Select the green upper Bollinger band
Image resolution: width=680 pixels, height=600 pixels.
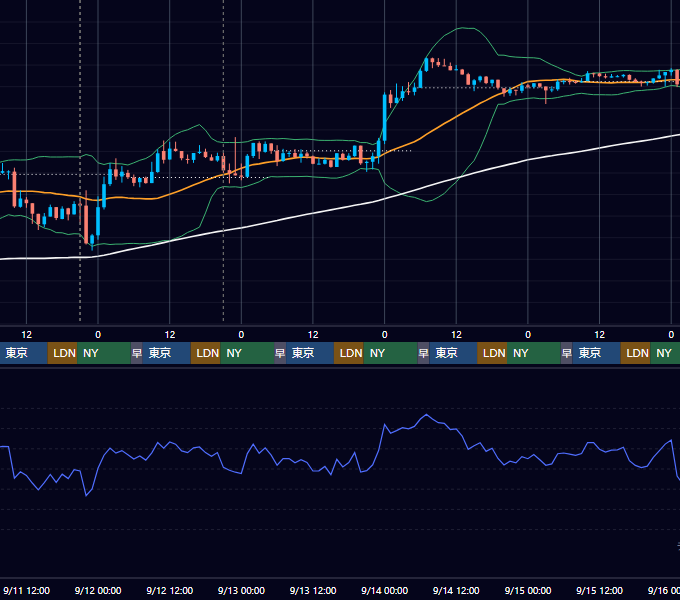[464, 28]
